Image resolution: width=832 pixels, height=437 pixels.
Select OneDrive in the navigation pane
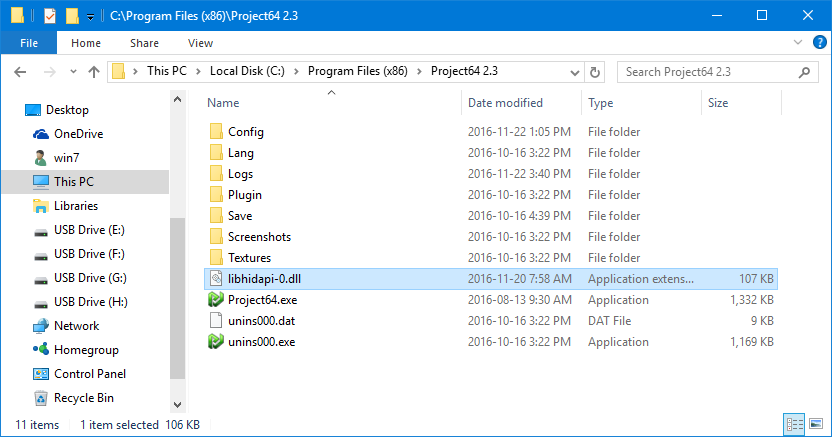79,134
